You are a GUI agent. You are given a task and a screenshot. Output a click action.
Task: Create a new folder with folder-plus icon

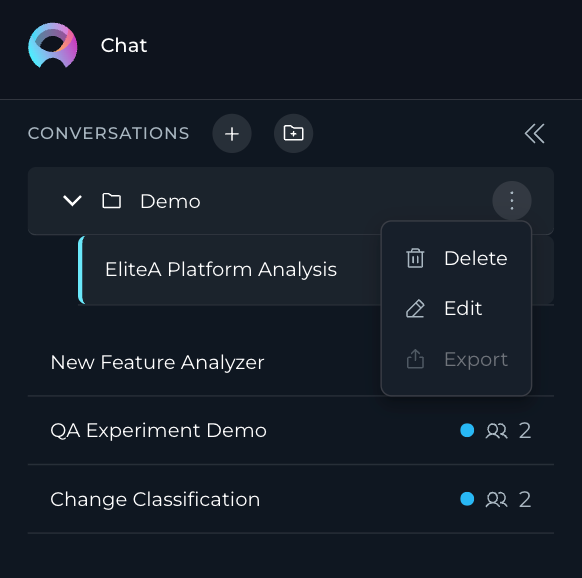293,133
